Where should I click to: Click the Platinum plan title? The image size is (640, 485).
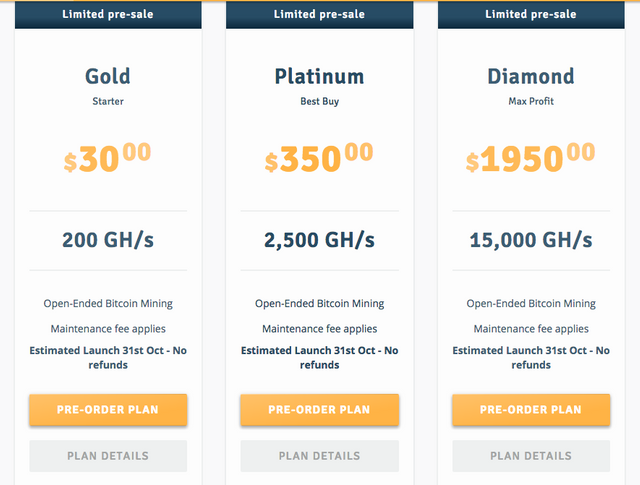[x=319, y=76]
